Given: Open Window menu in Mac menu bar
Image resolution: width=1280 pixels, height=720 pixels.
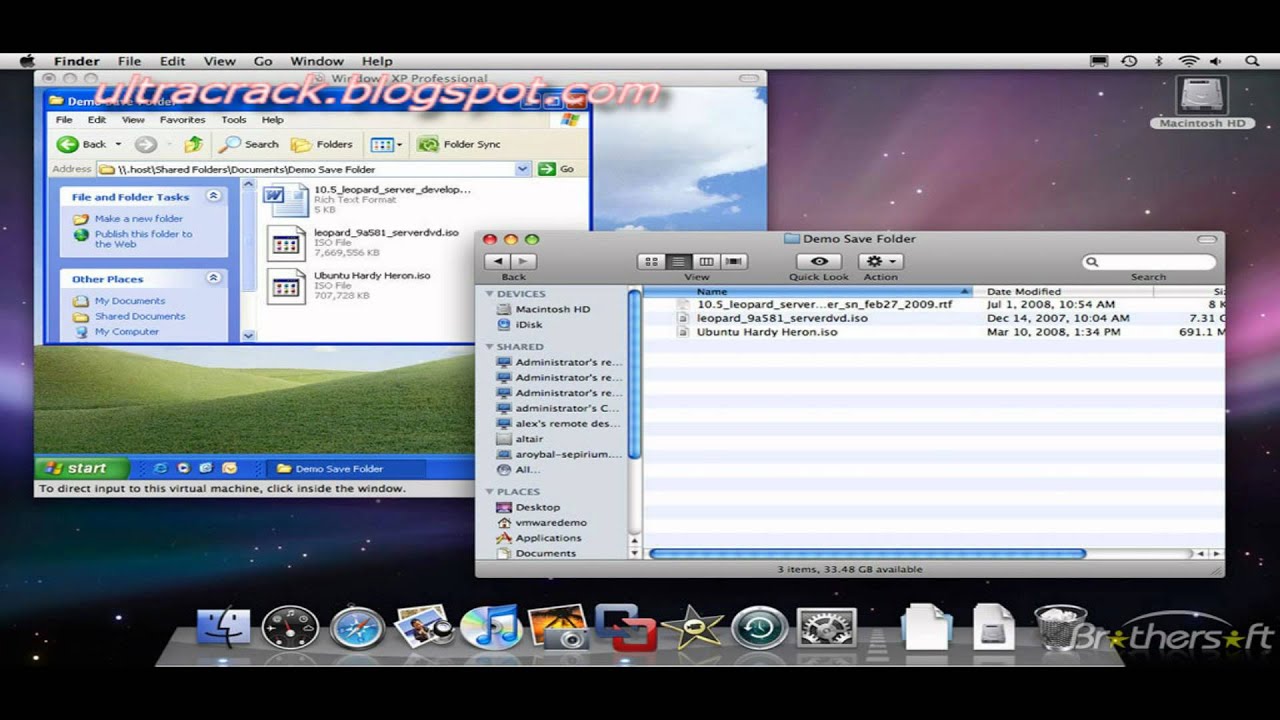Looking at the screenshot, I should [317, 61].
